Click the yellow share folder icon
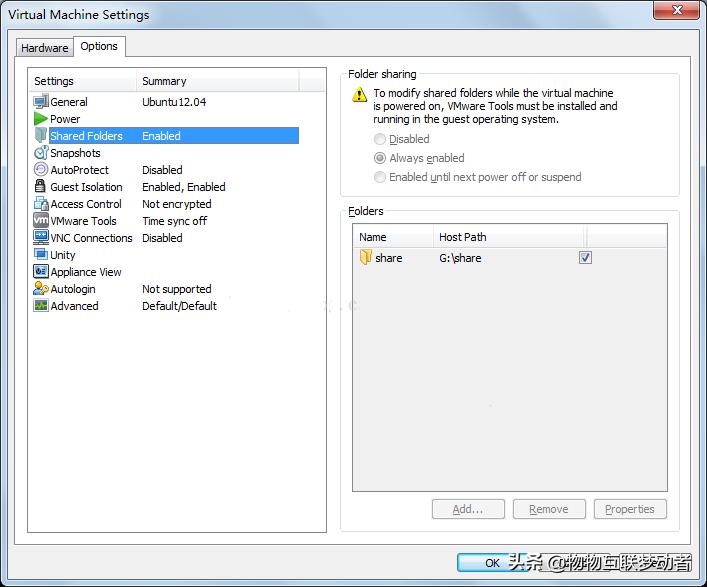The width and height of the screenshot is (707, 587). pos(365,257)
